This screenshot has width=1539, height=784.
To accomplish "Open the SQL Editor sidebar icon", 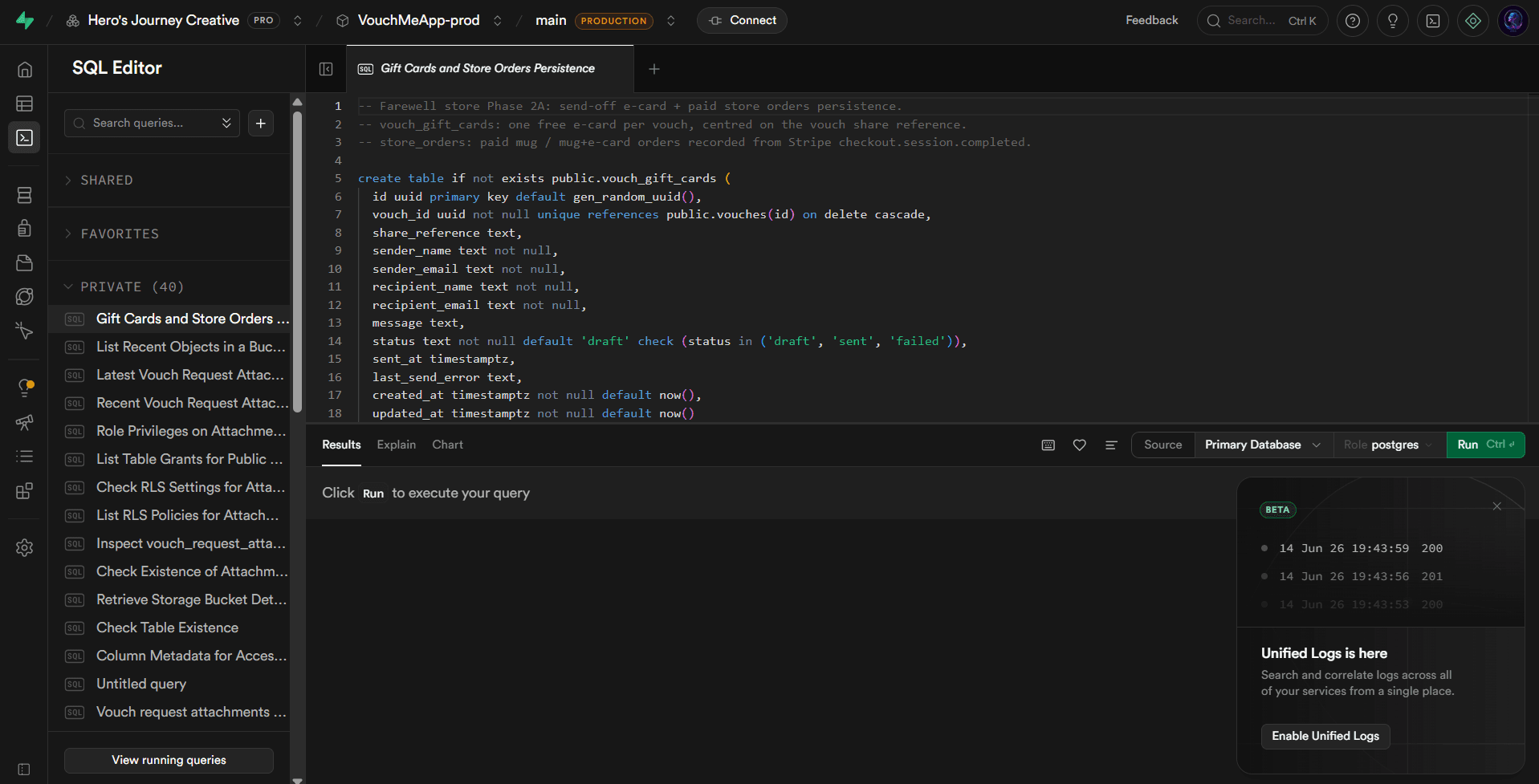I will pos(25,138).
